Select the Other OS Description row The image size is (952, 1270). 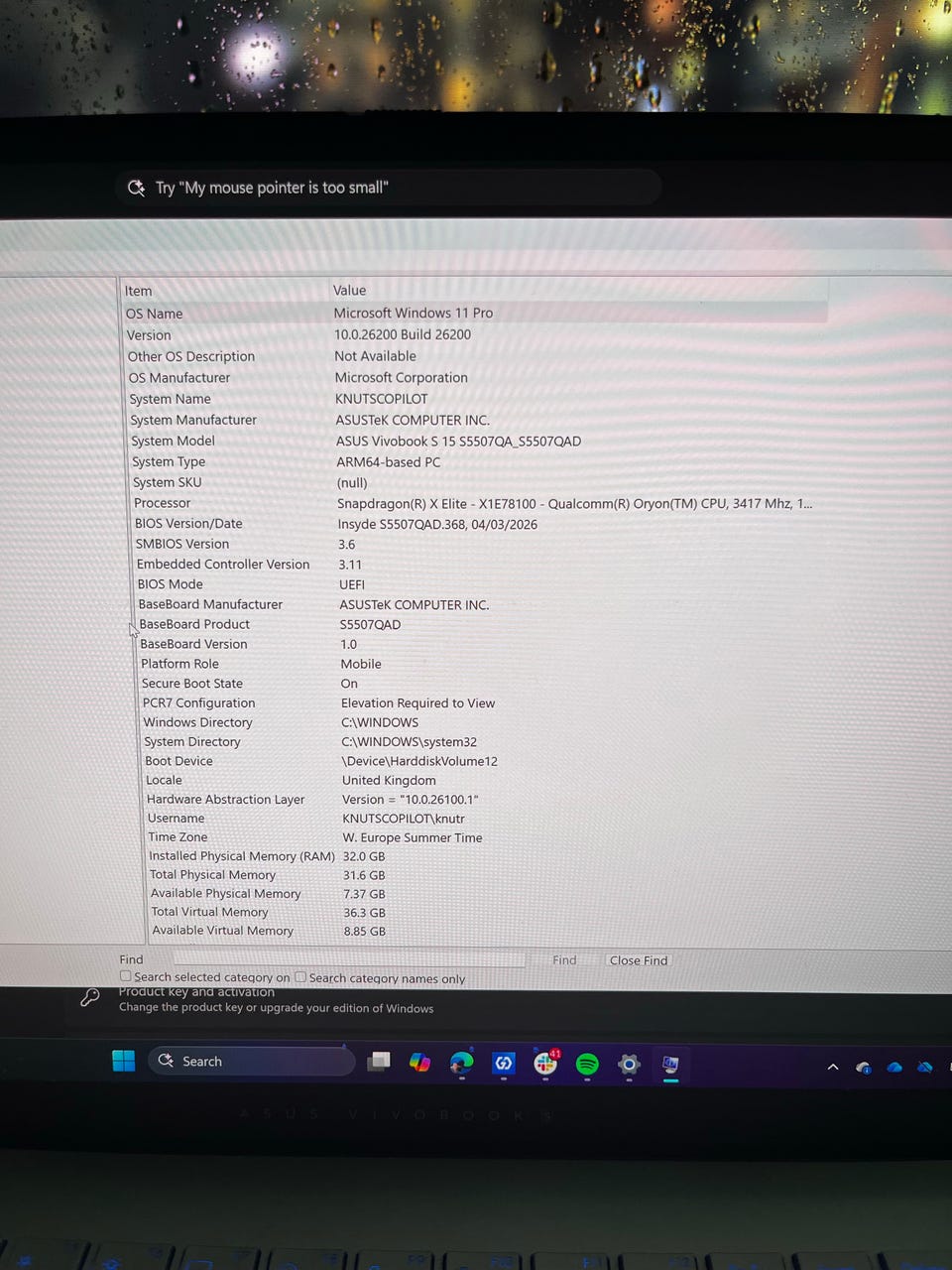(477, 356)
